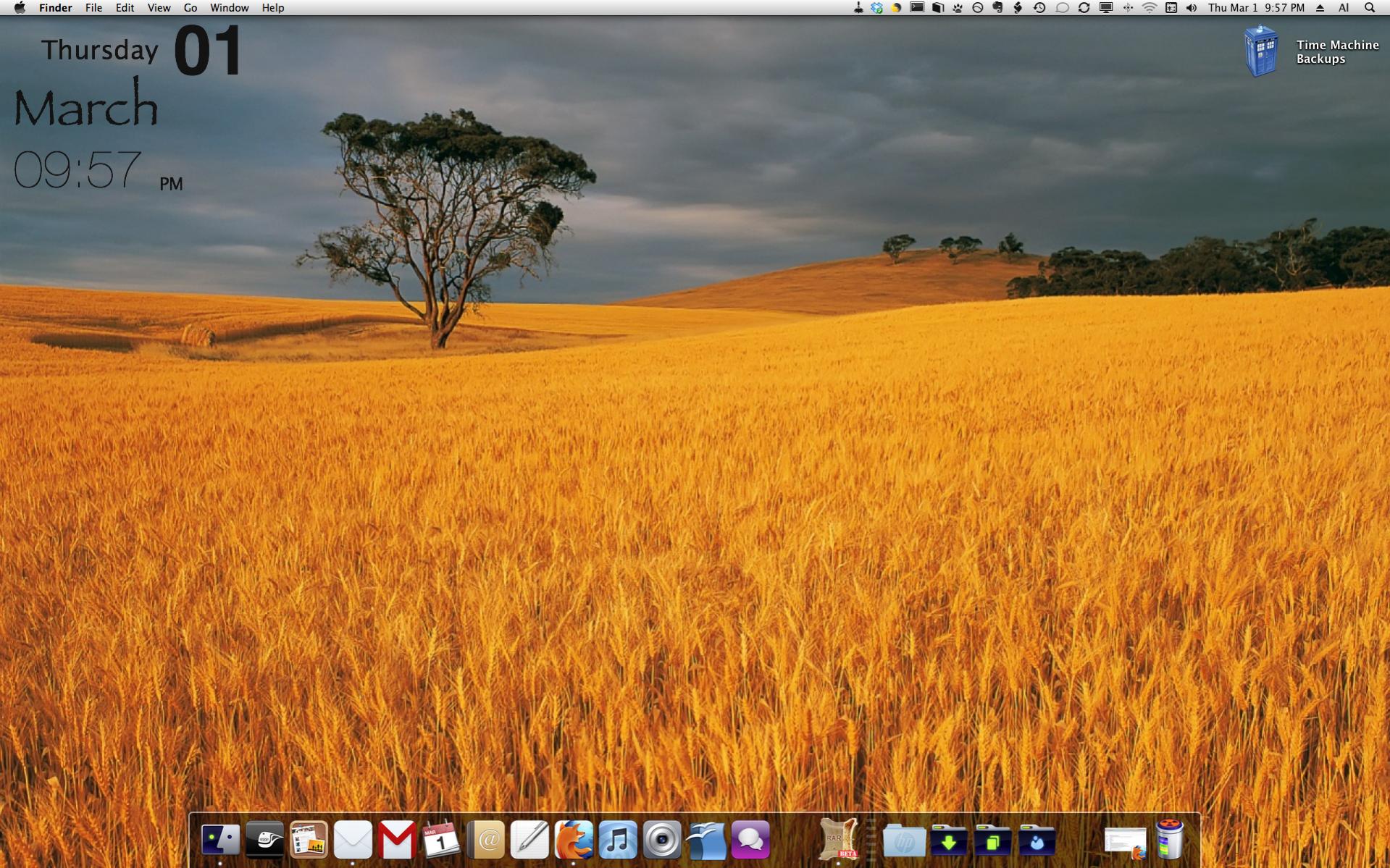Viewport: 1390px width, 868px height.
Task: Launch OpenOffice seagull icon in dock
Action: click(706, 840)
